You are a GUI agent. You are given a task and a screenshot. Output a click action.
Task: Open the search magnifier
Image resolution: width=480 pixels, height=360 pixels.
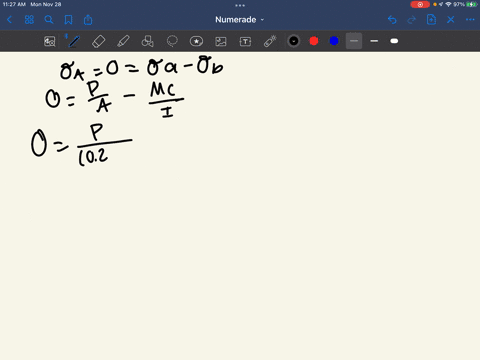[x=49, y=20]
